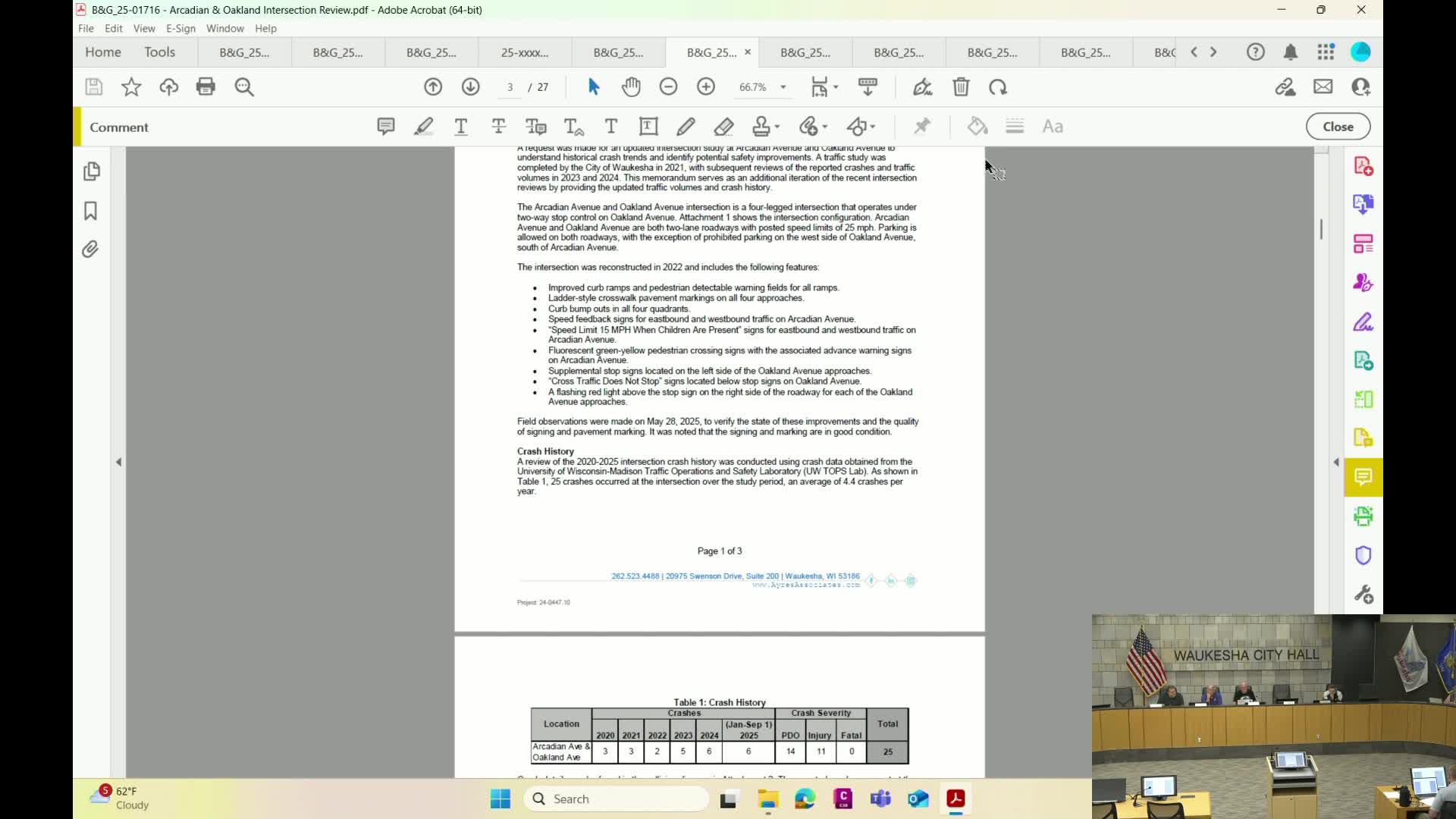
Task: Collapse the right tools pane arrow
Action: [x=1335, y=462]
